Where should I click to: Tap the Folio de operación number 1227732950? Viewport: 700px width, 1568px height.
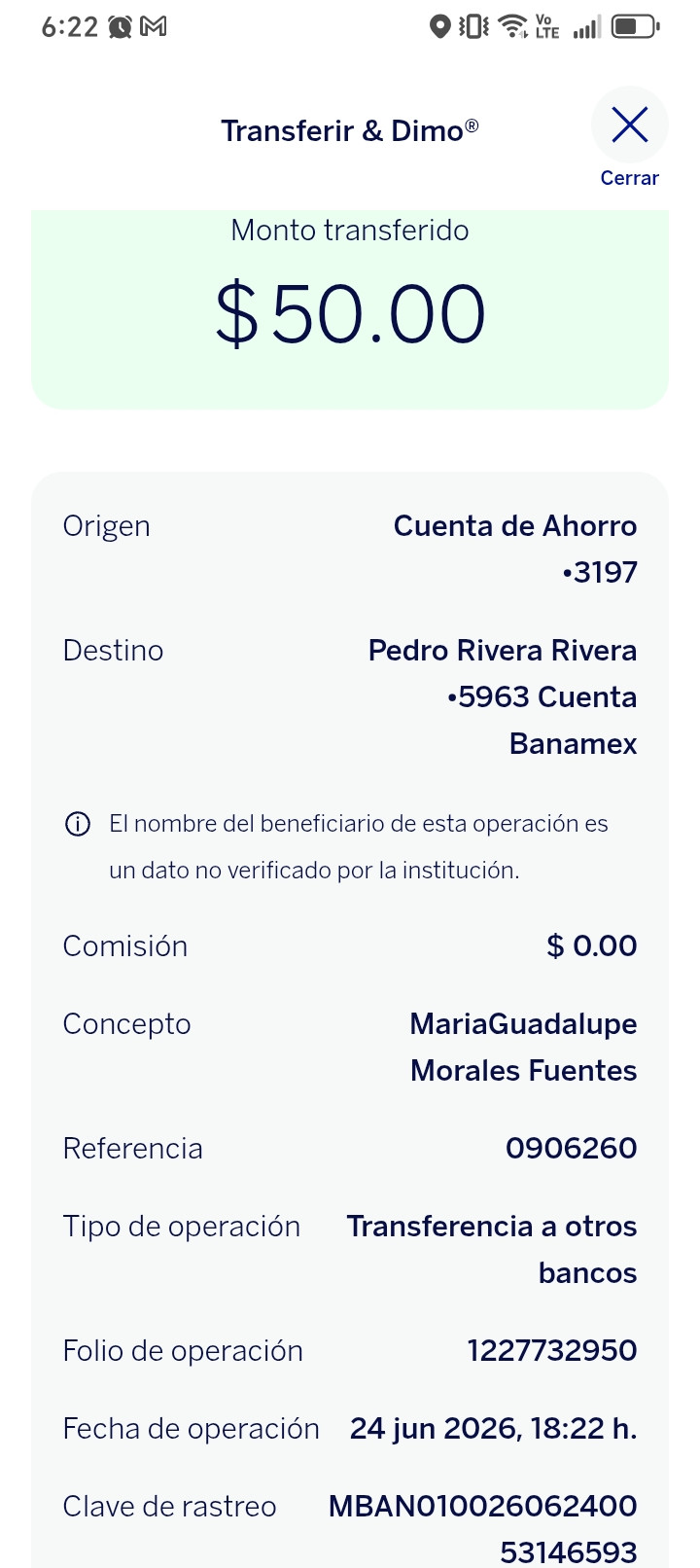click(552, 1350)
